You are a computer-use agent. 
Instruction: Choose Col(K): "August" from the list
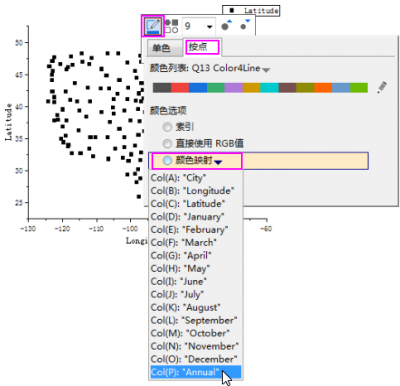coord(195,307)
